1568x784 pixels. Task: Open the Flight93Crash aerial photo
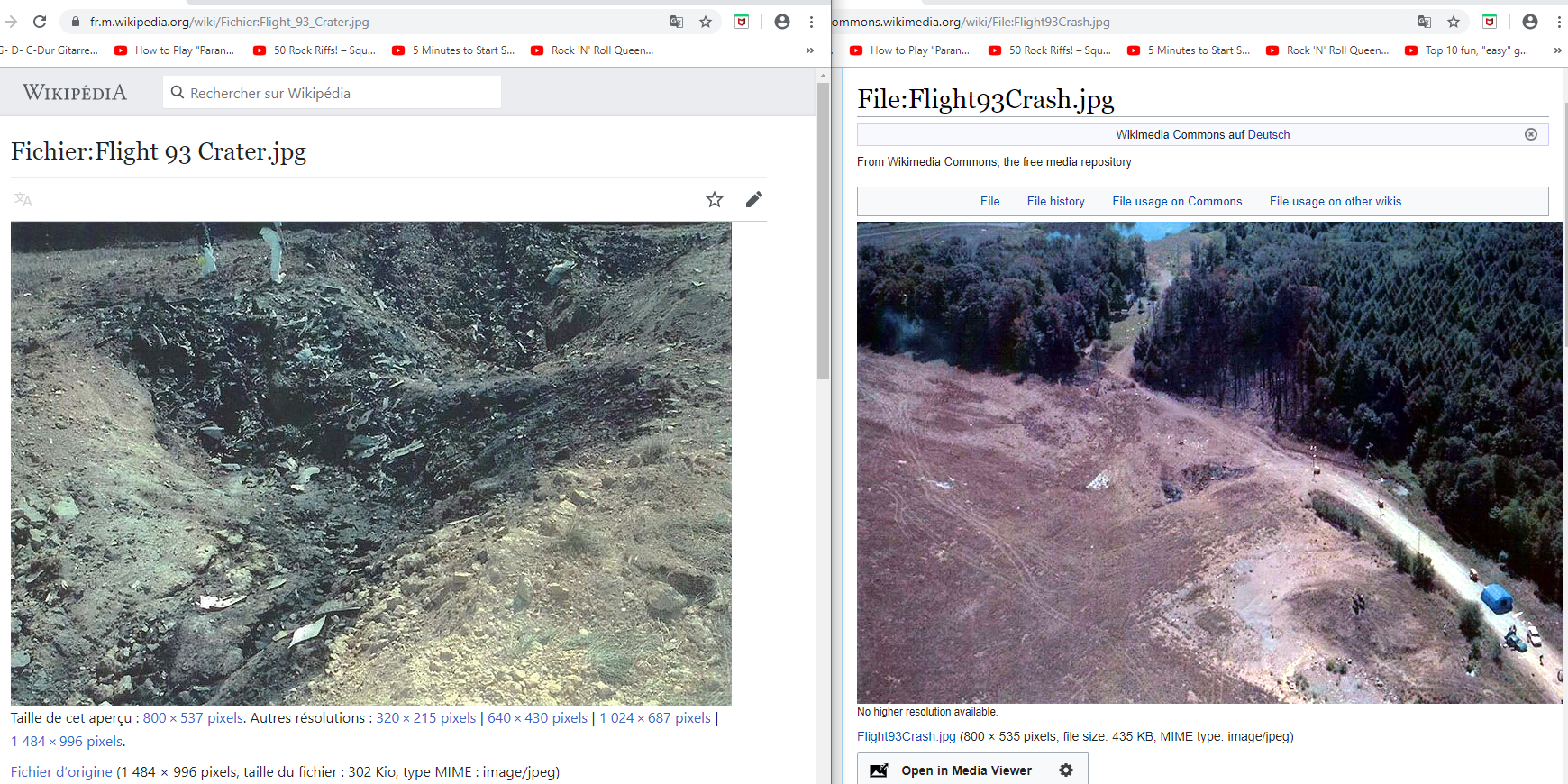tap(1210, 462)
